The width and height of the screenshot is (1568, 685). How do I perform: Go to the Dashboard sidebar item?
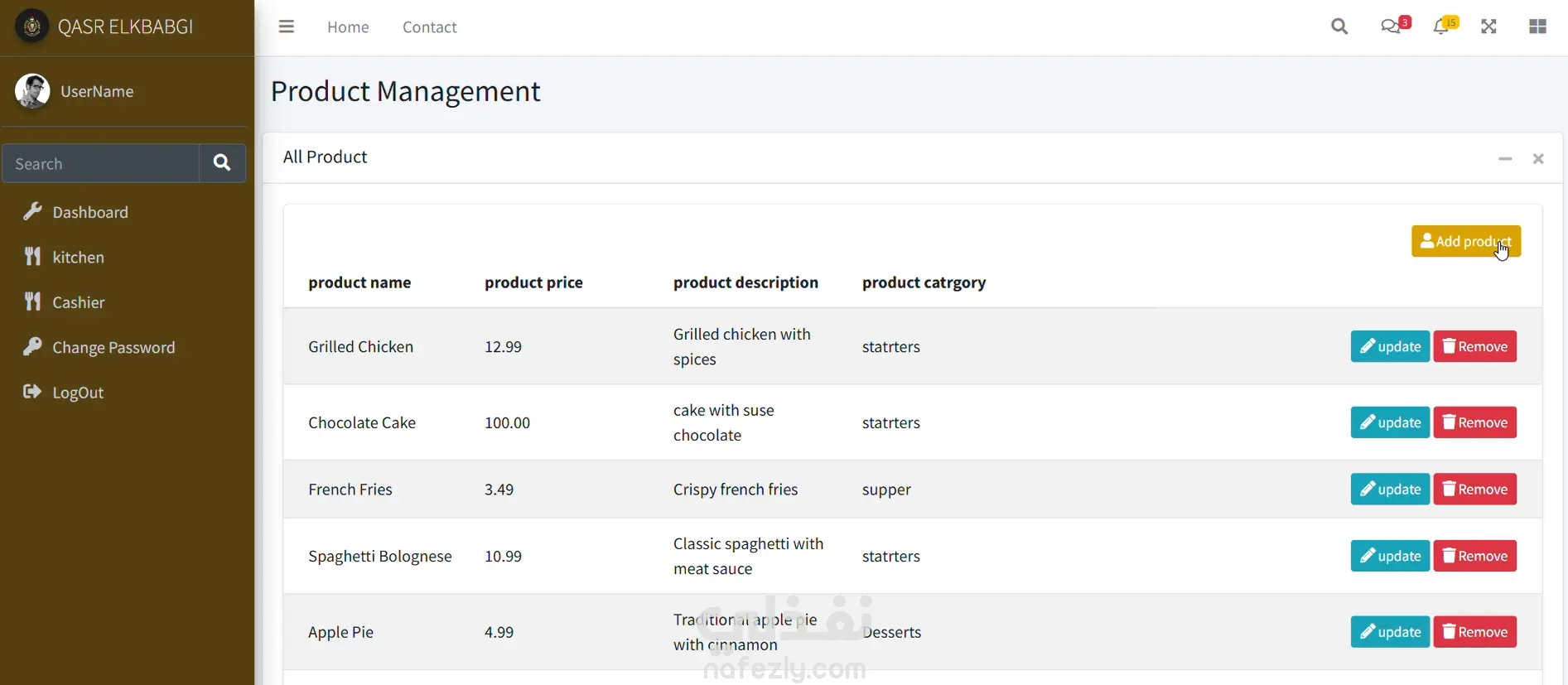coord(90,212)
